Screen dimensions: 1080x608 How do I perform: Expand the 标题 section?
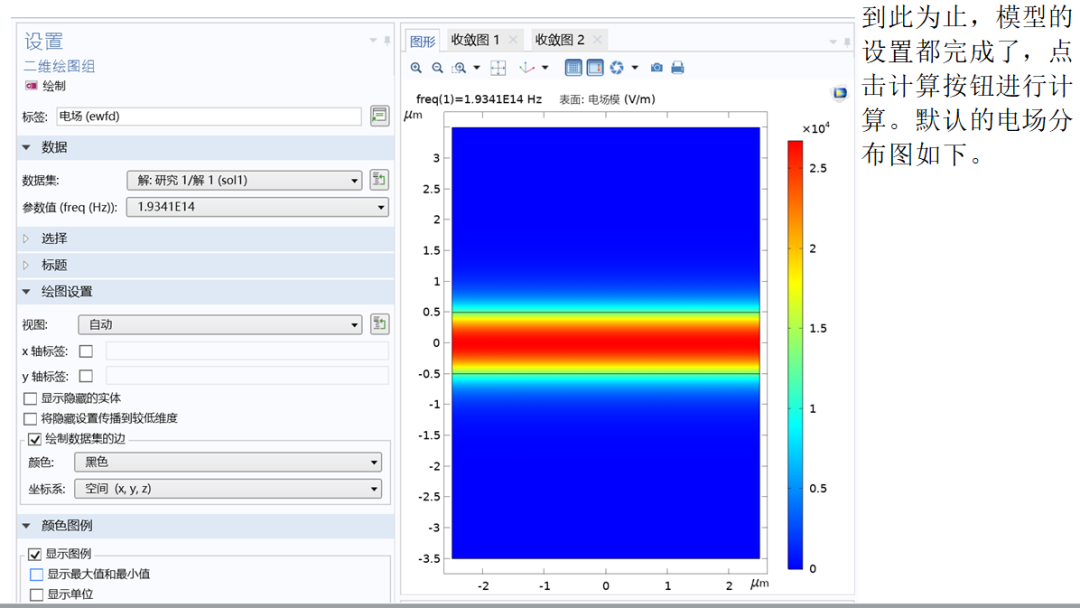coord(26,265)
